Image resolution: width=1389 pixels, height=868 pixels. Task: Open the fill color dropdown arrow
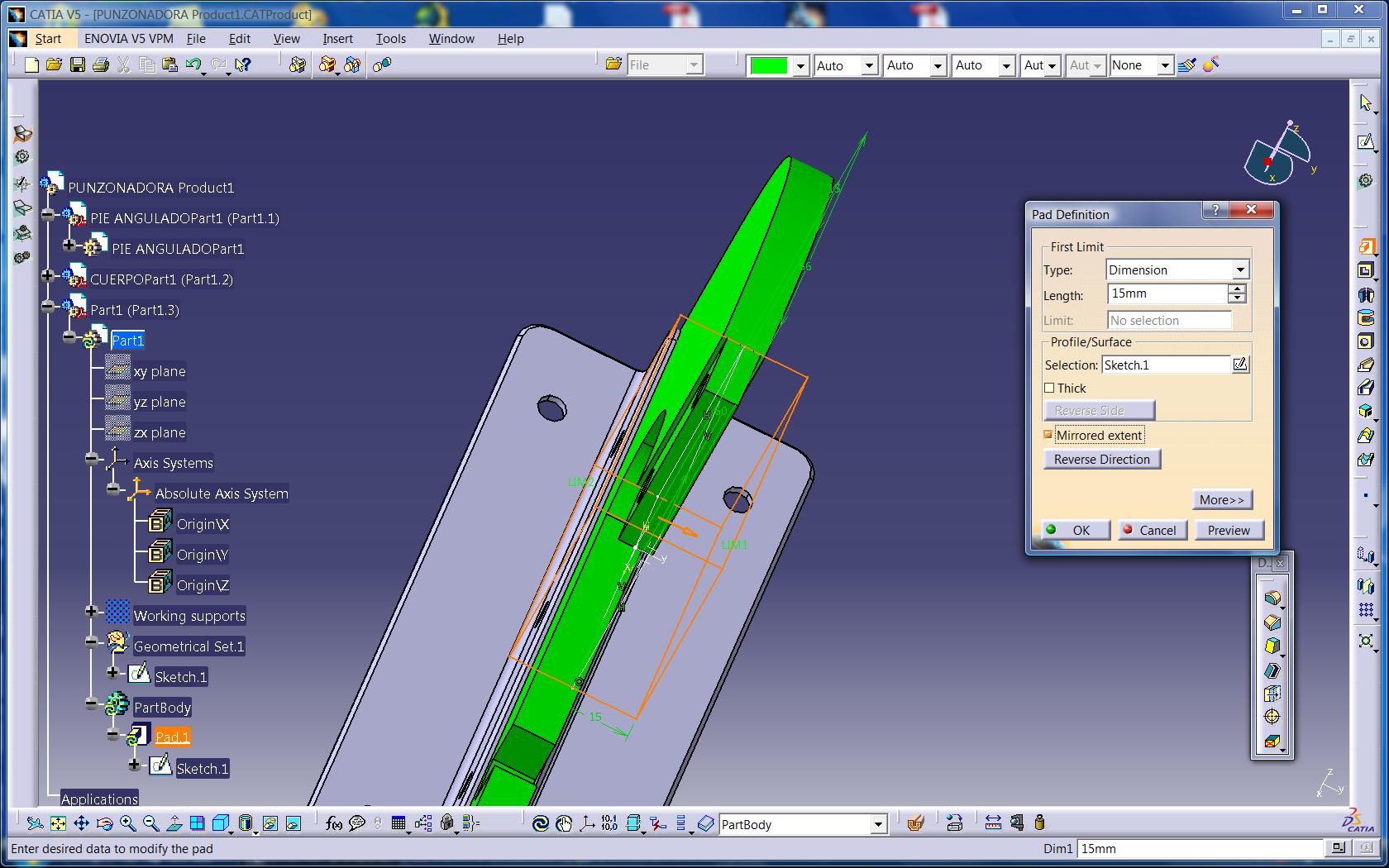tap(800, 66)
